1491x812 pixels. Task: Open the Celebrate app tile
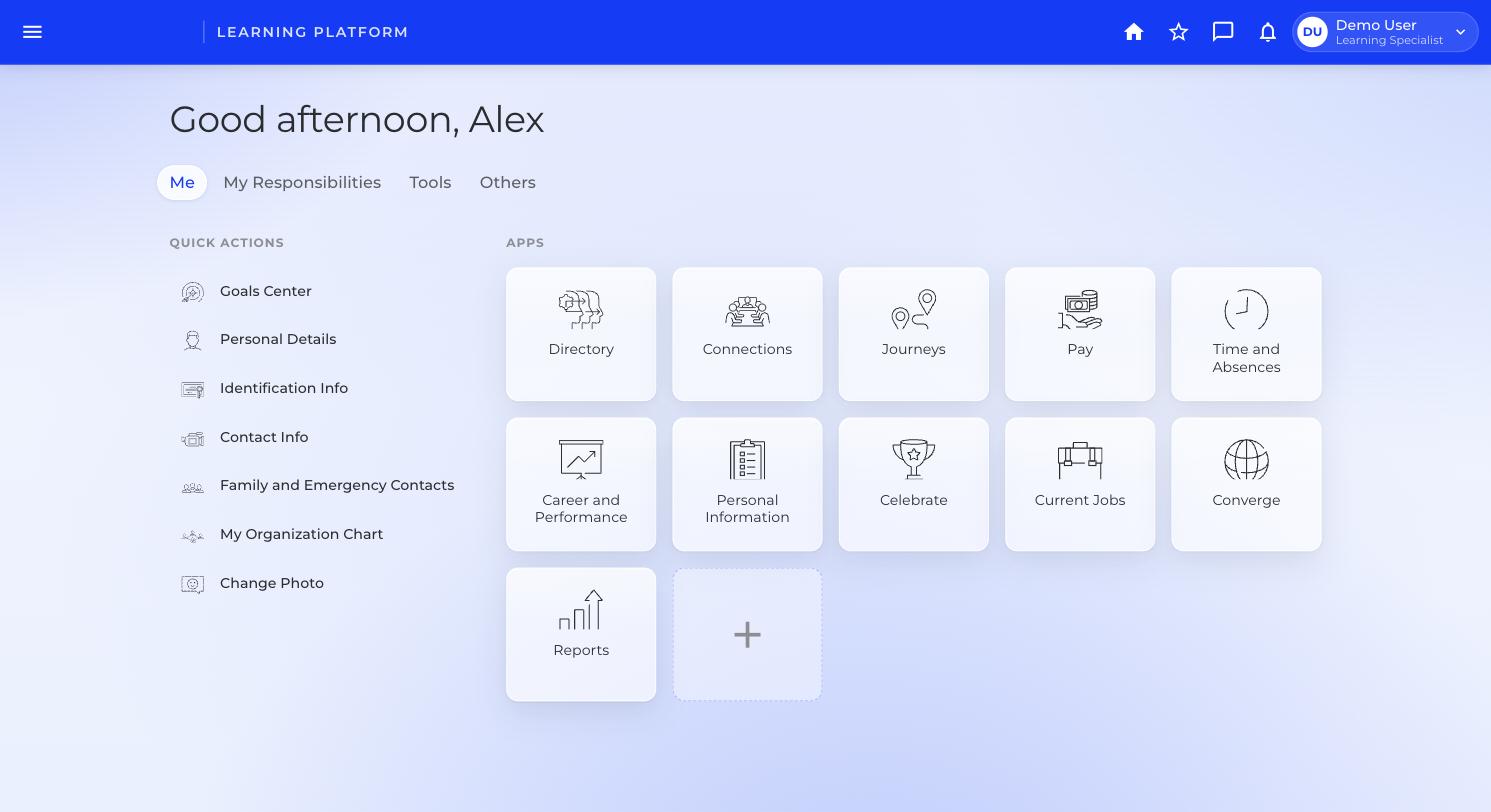pos(914,484)
